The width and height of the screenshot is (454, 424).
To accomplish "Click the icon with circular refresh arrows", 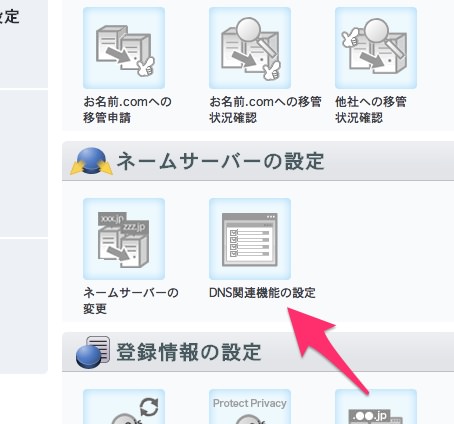I will tap(124, 407).
